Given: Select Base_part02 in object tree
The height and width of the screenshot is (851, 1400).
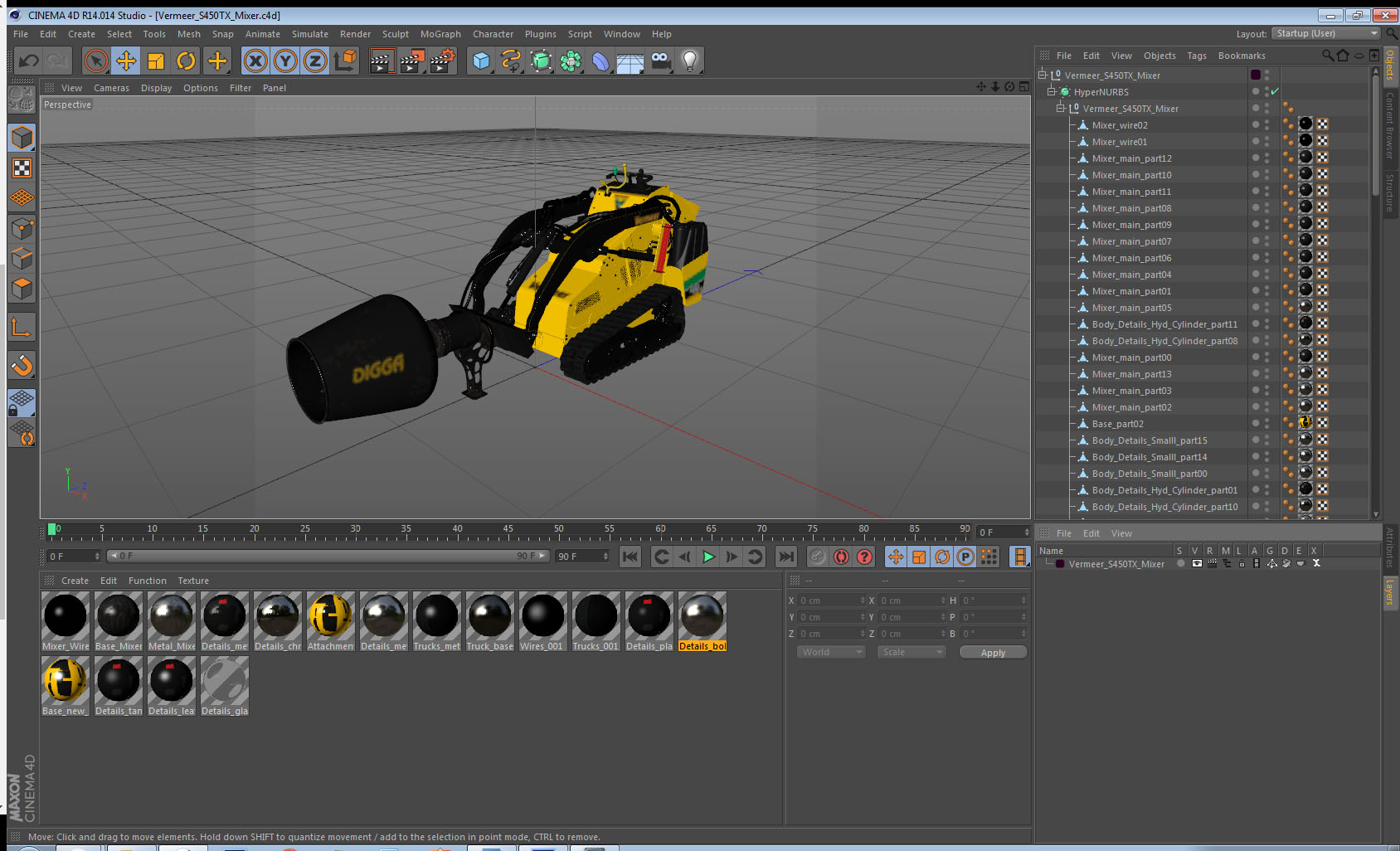Looking at the screenshot, I should (x=1117, y=423).
